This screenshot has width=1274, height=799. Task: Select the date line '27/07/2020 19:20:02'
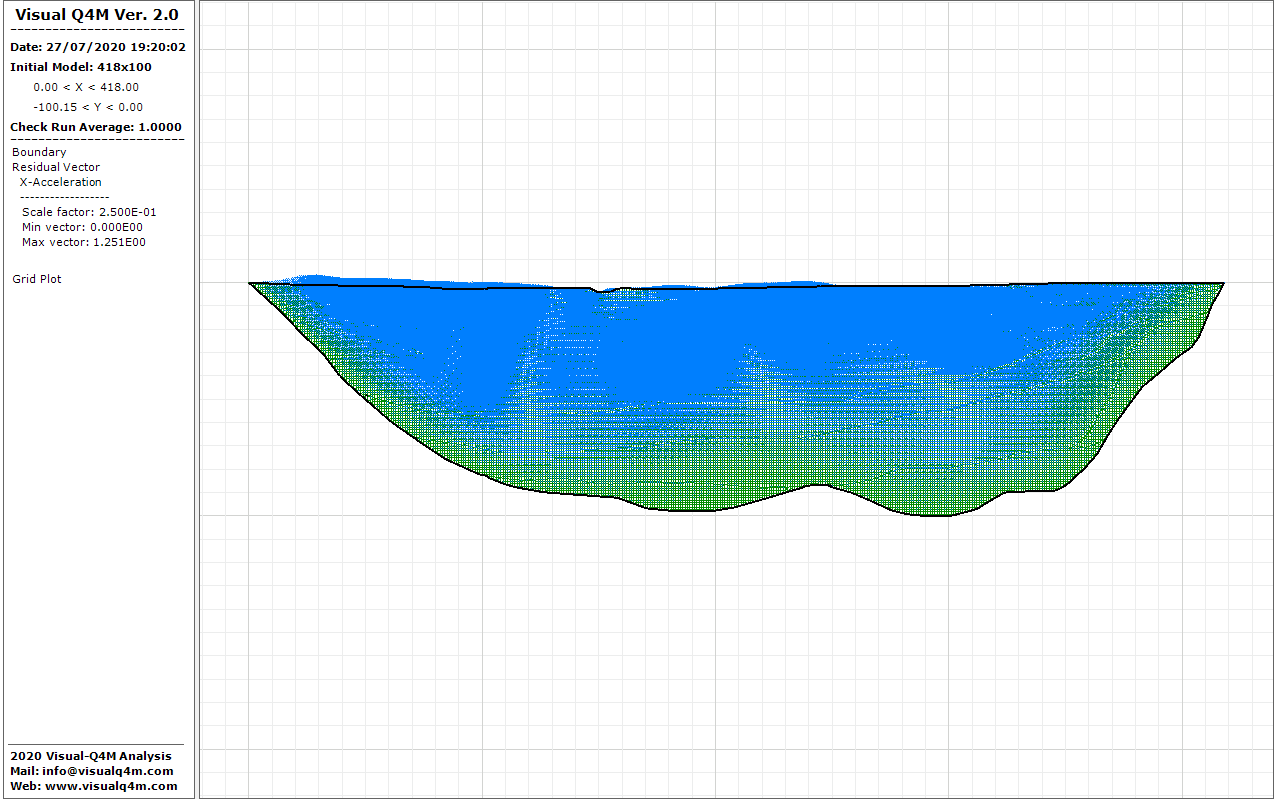pos(97,47)
